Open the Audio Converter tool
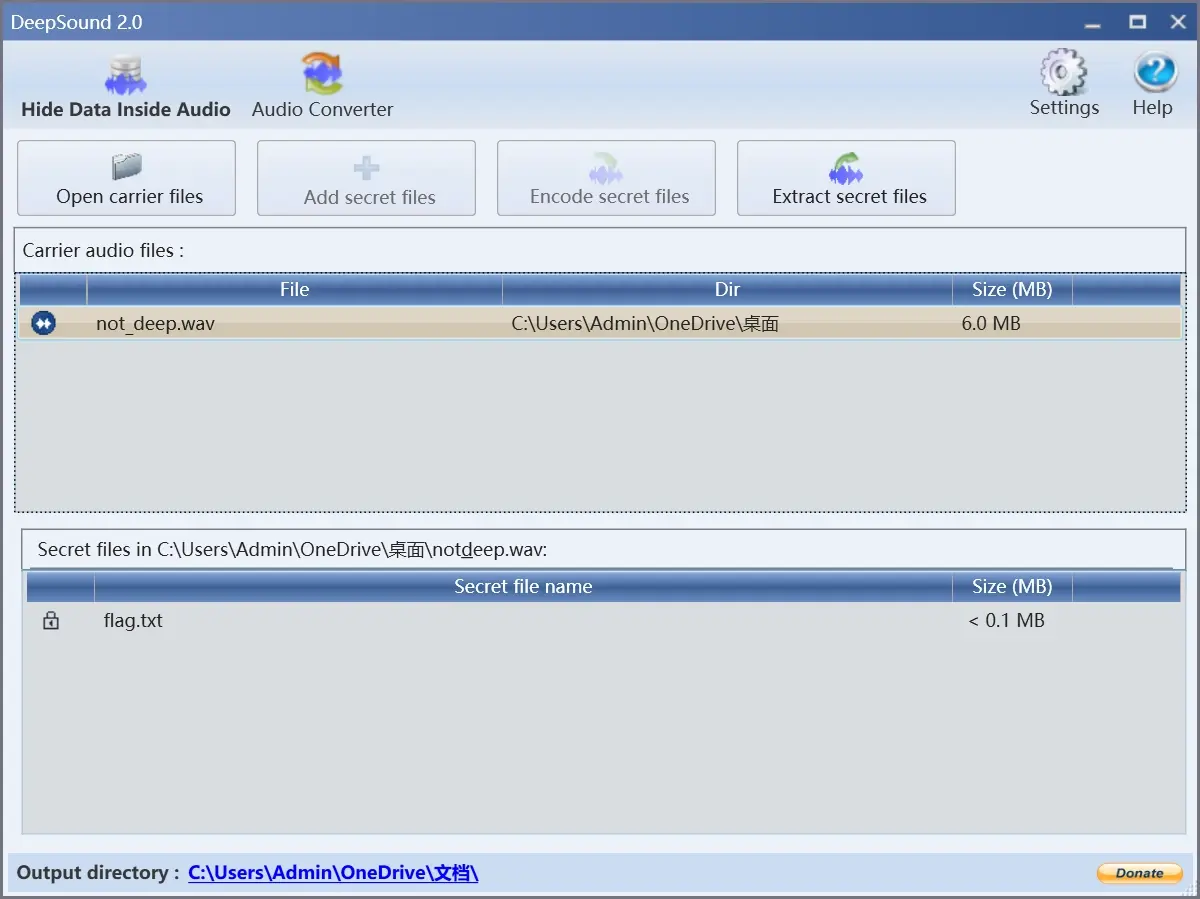This screenshot has width=1200, height=899. (322, 88)
